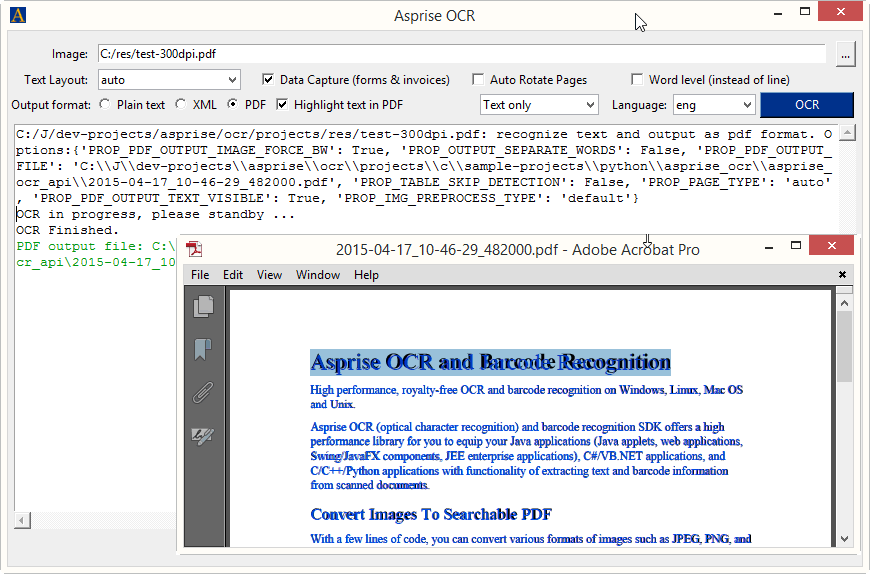The image size is (870, 574).
Task: Toggle Highlight text in PDF checkbox
Action: (282, 104)
